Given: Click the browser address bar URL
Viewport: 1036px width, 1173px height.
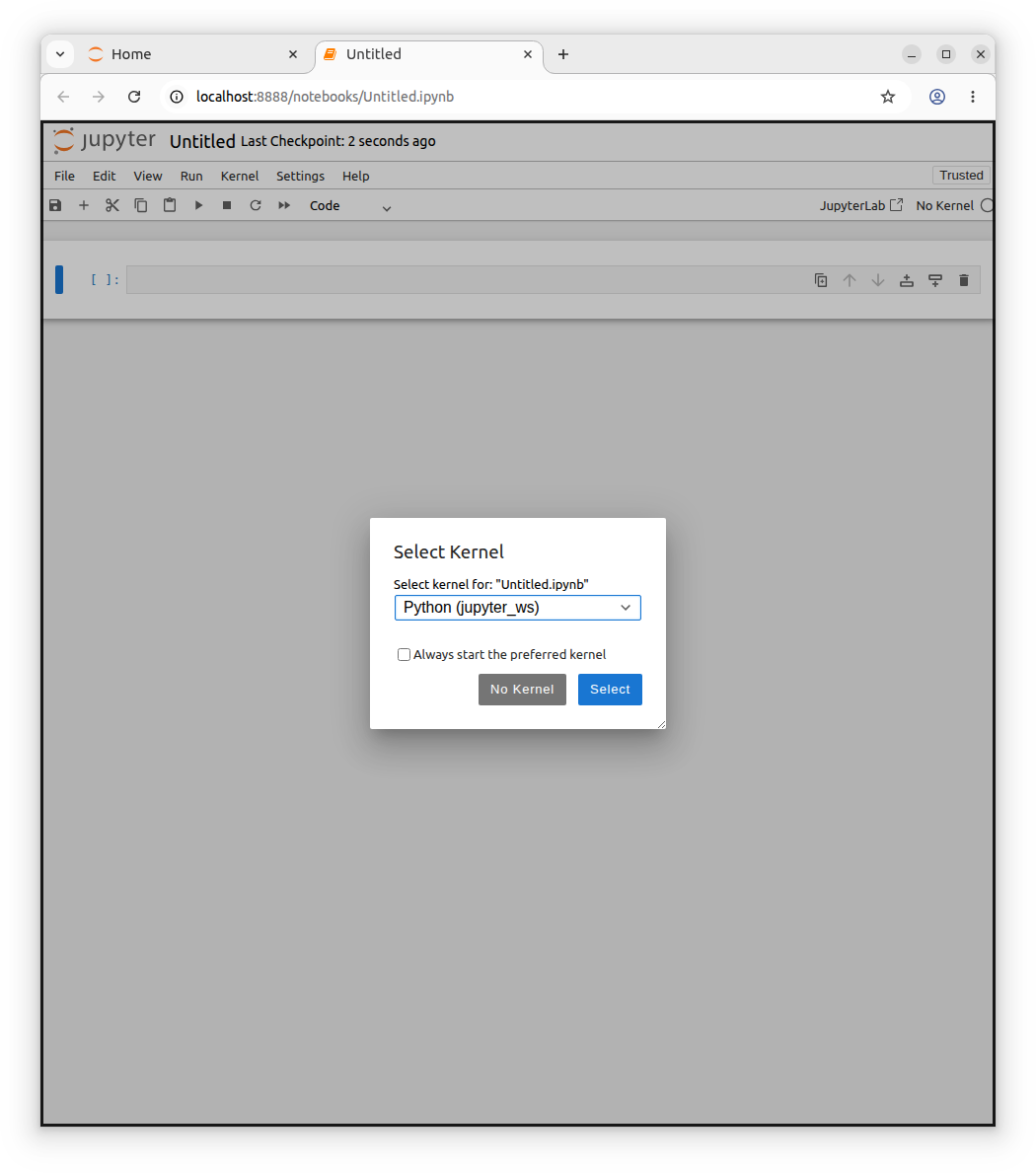Looking at the screenshot, I should tap(325, 97).
